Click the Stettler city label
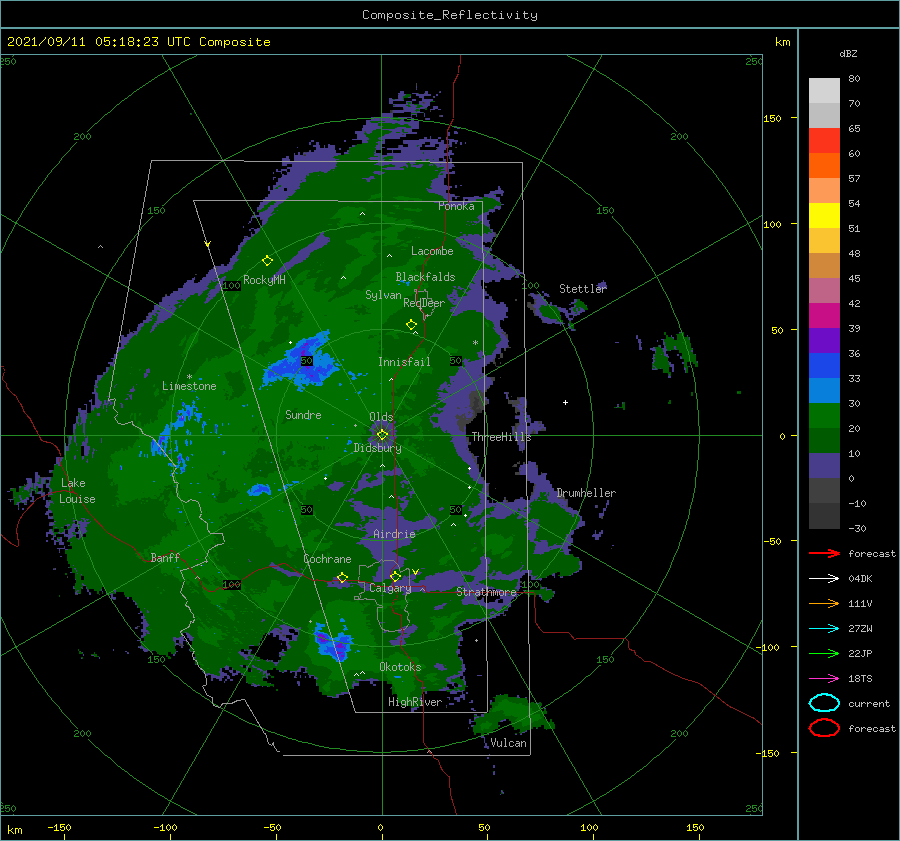This screenshot has width=900, height=841. tap(583, 289)
